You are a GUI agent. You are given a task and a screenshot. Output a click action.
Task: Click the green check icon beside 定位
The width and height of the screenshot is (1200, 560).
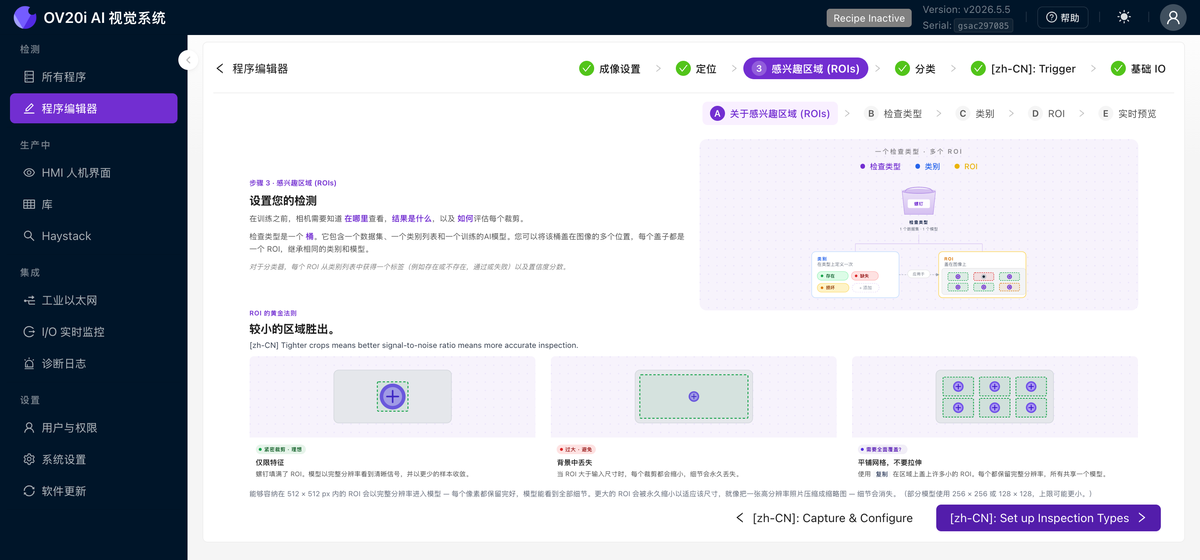pyautogui.click(x=683, y=68)
